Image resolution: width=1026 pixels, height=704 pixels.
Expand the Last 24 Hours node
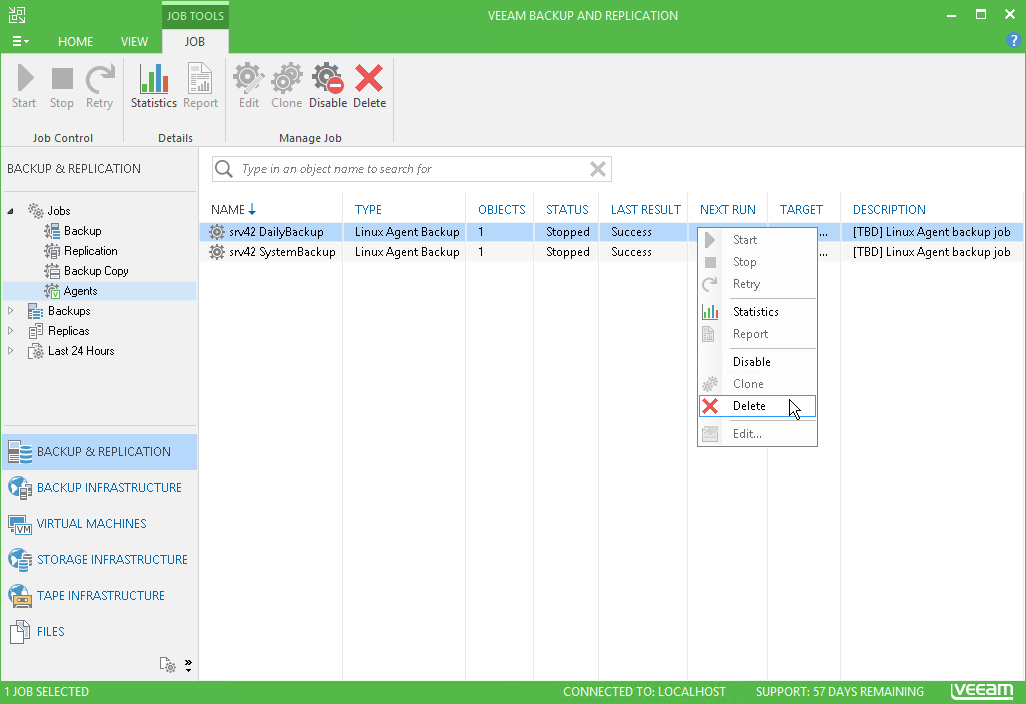pos(10,351)
